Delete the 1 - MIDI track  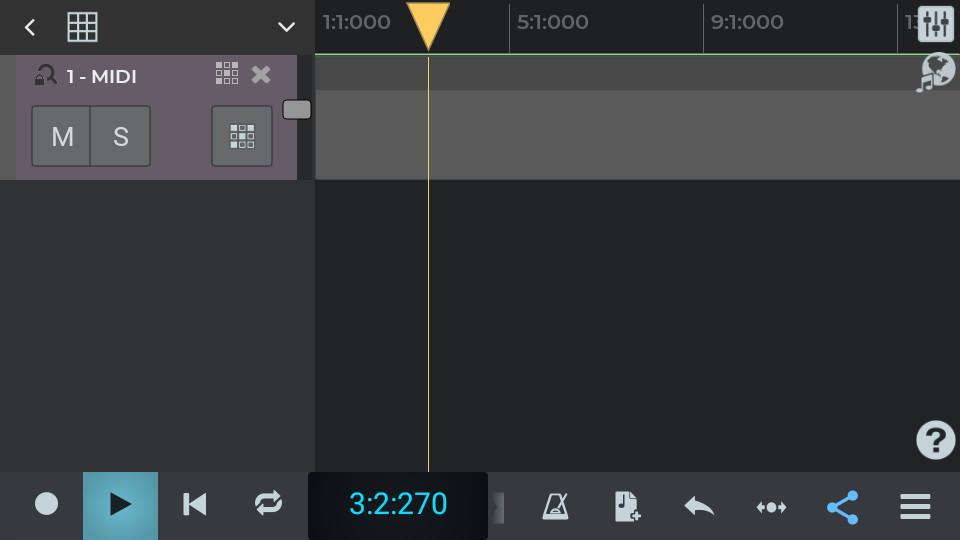click(261, 74)
